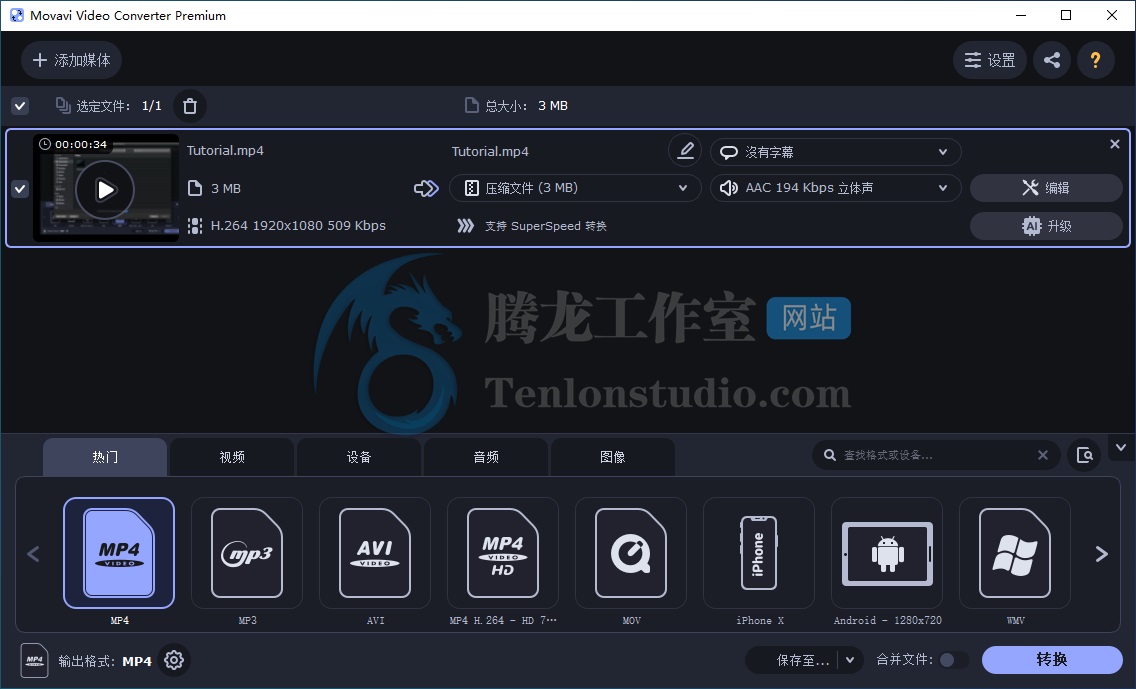
Task: Switch to the Devices (设备) tab
Action: (359, 457)
